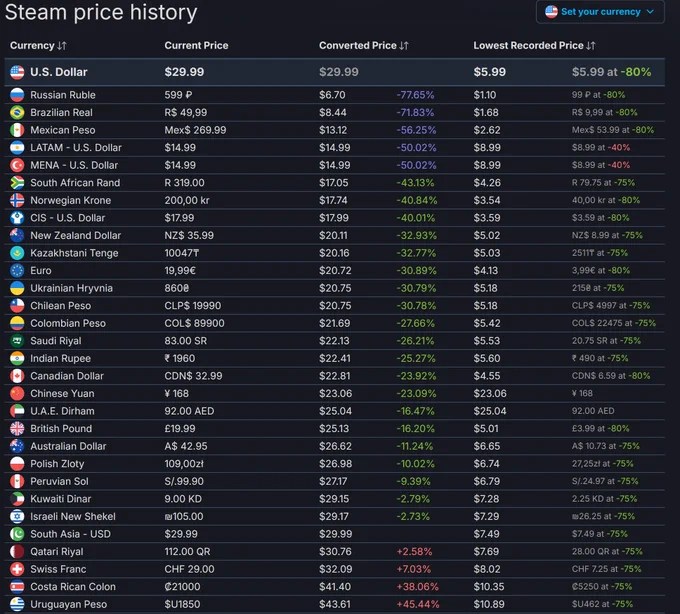The width and height of the screenshot is (680, 614).
Task: Click the Polish Zloty price 109,00zł
Action: (184, 464)
